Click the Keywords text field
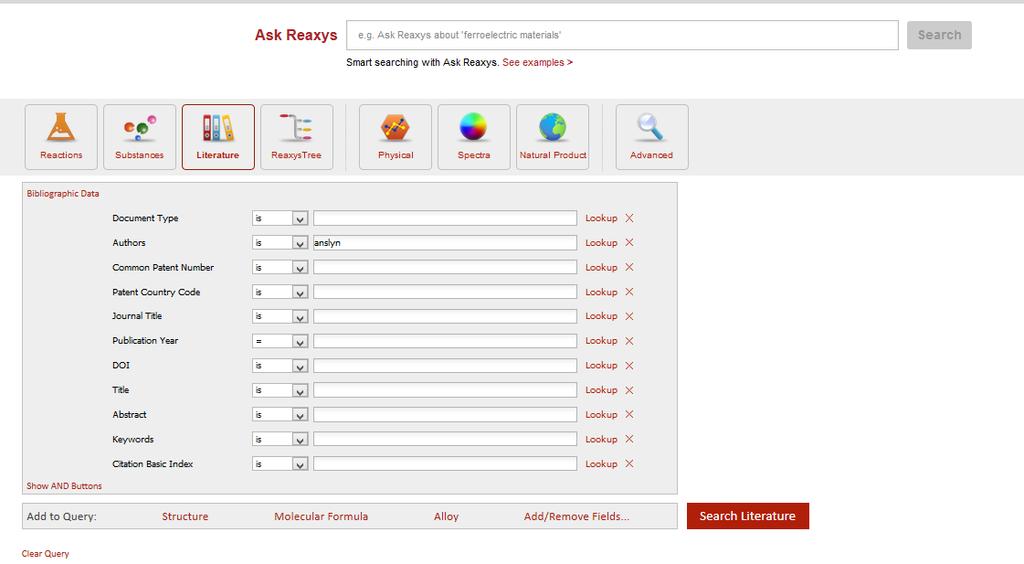 [445, 439]
